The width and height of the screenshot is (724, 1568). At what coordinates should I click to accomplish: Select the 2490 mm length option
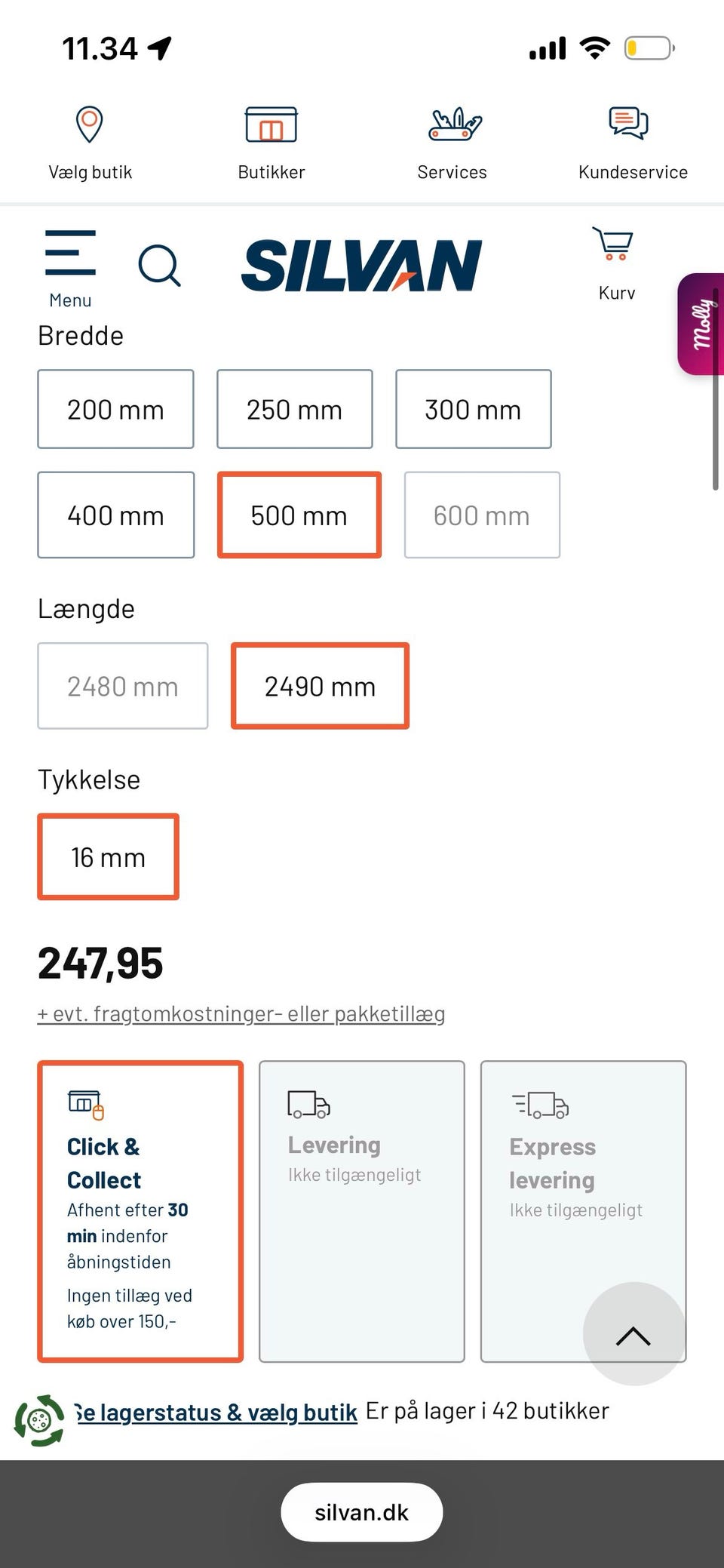pos(320,687)
